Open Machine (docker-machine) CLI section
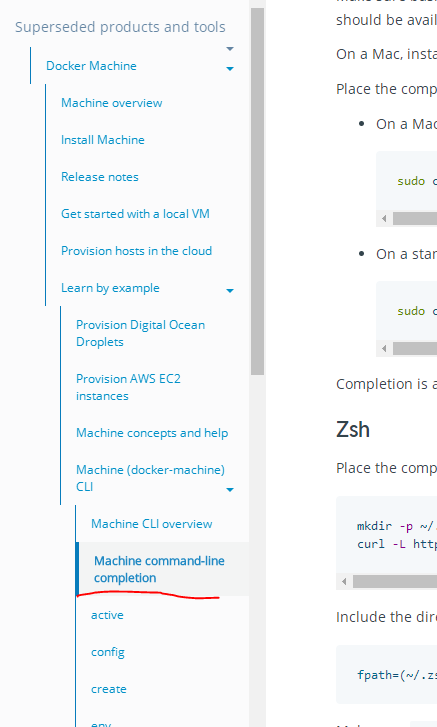The height and width of the screenshot is (727, 437). click(150, 478)
